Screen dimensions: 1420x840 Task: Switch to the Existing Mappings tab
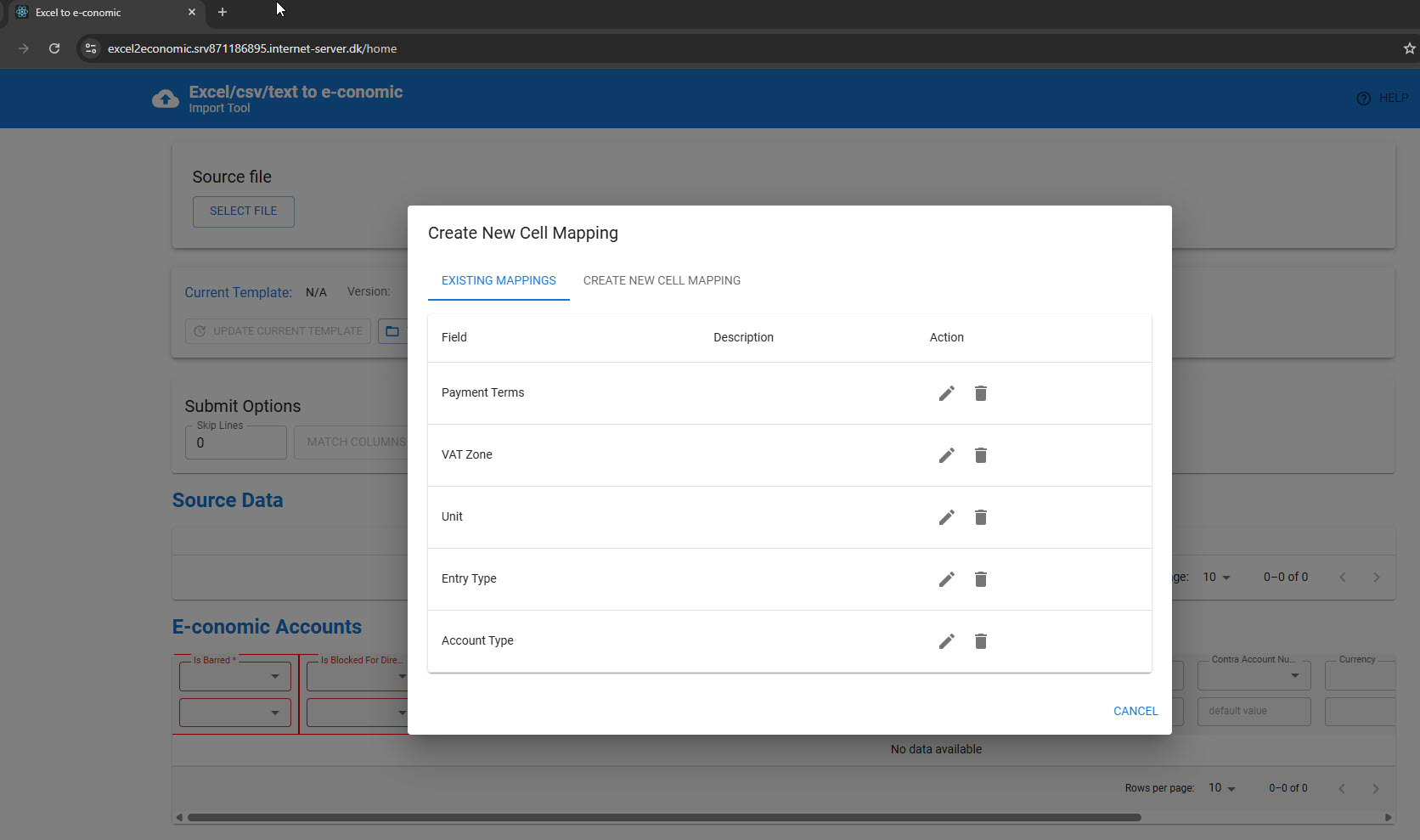[x=499, y=280]
